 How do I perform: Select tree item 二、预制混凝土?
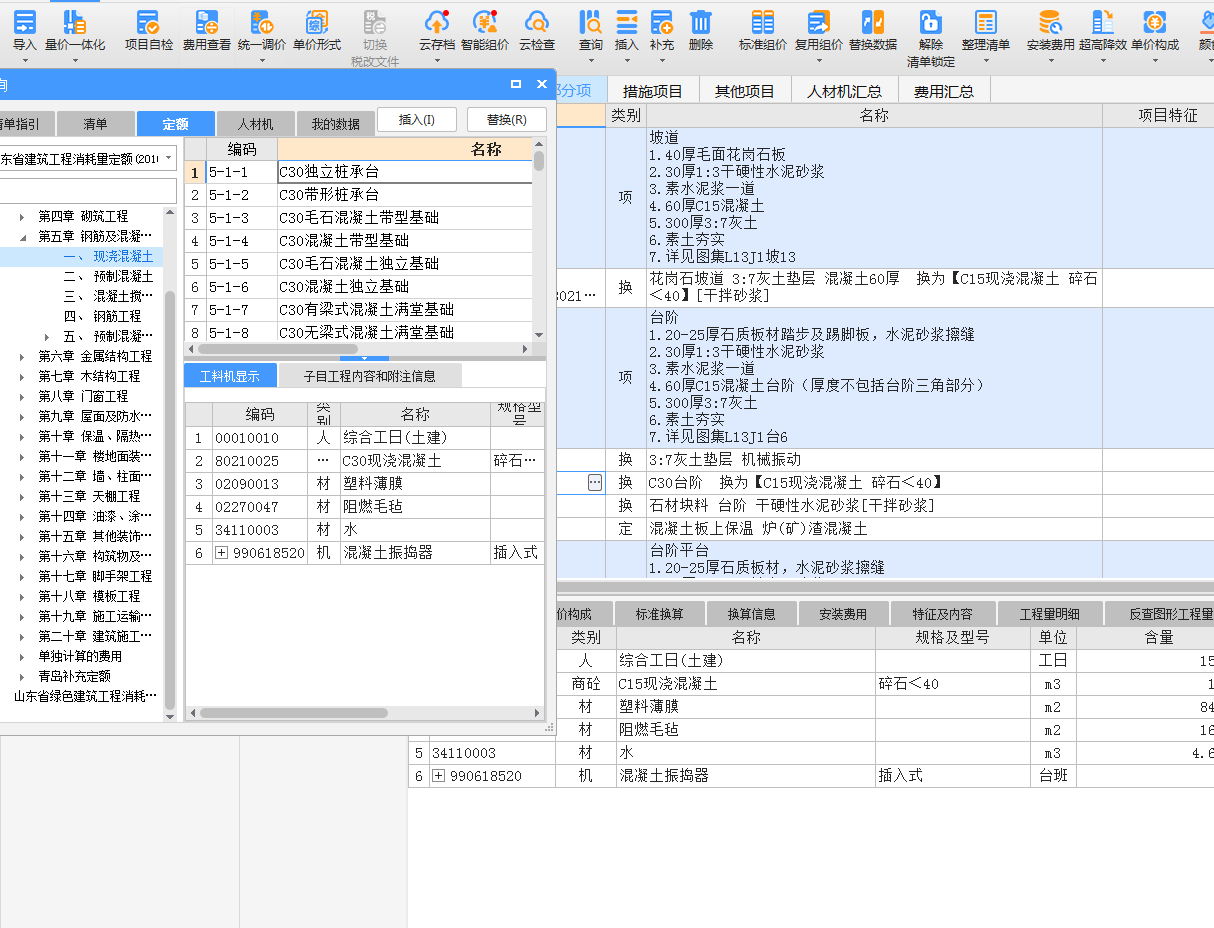(108, 276)
